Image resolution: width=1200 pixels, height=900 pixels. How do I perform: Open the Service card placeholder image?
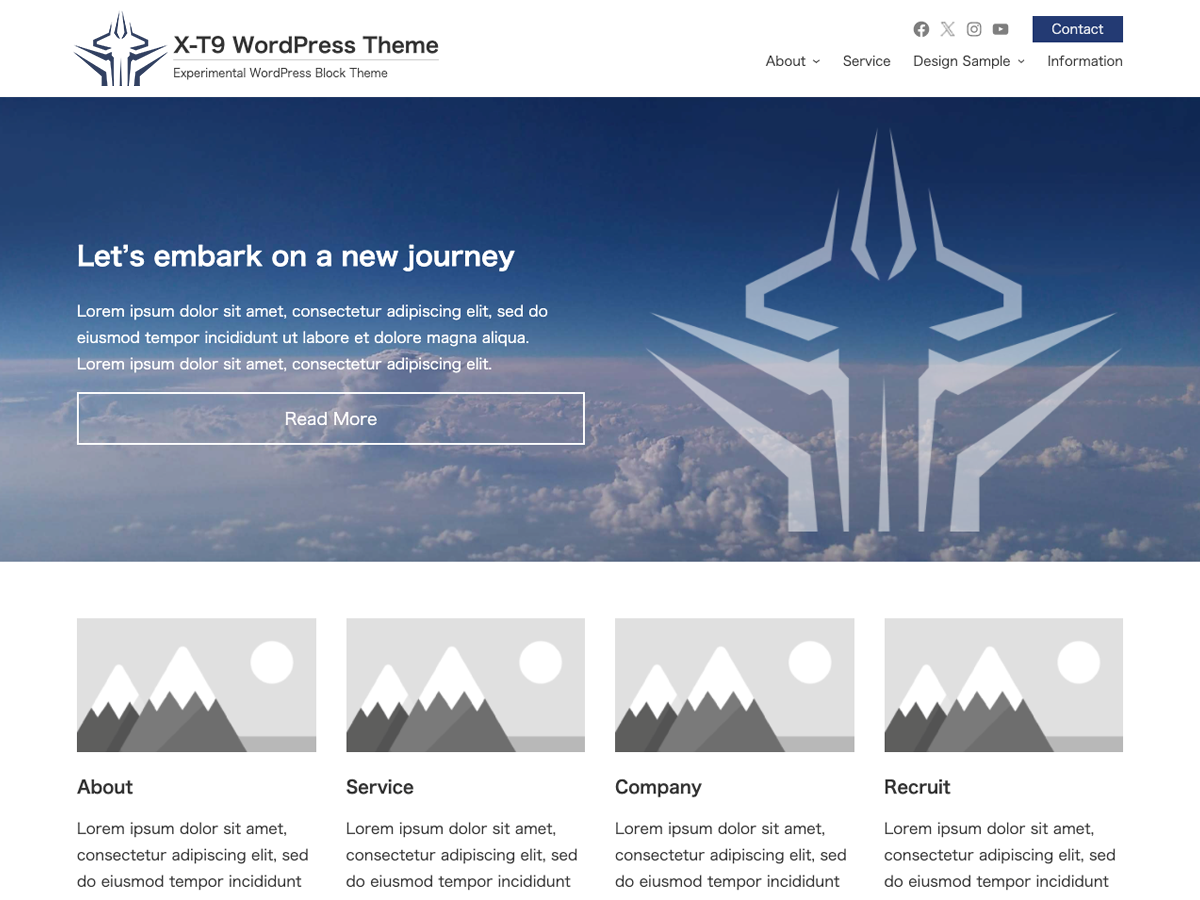(x=465, y=685)
